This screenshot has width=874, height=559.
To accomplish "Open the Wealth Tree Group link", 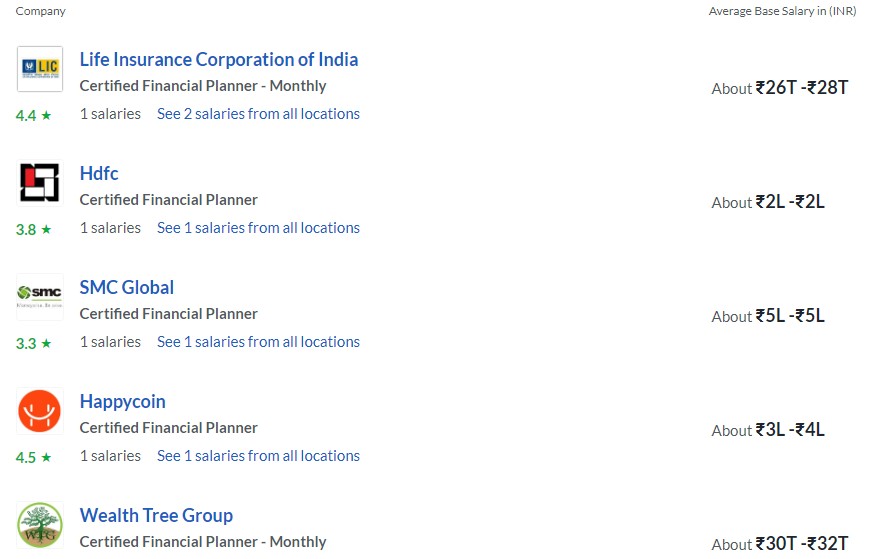I will 156,516.
